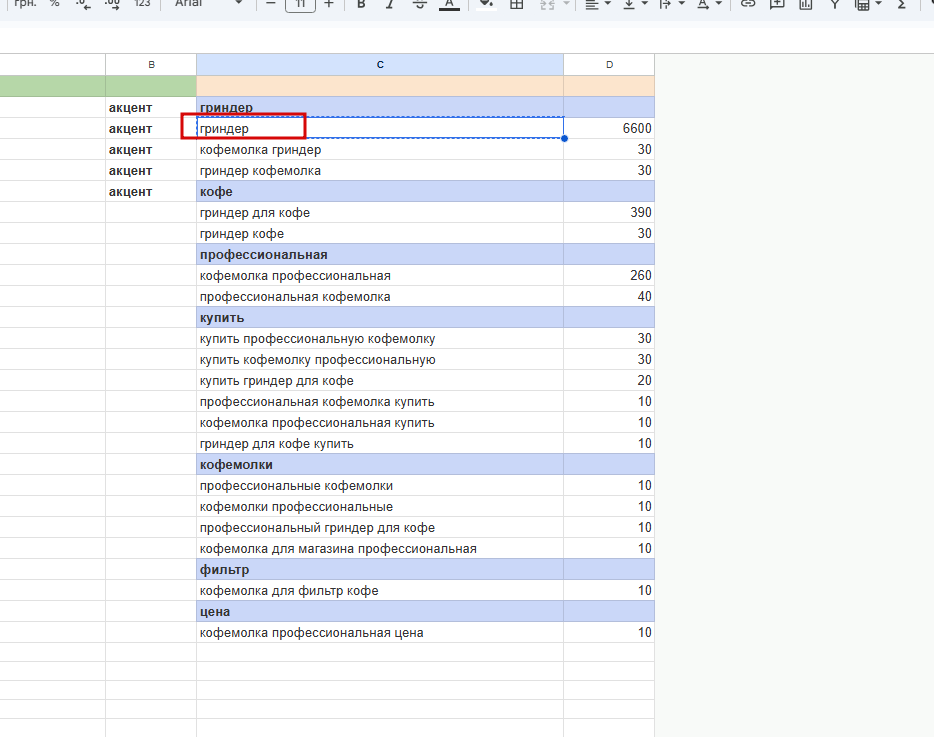Toggle italic formatting in toolbar

pos(390,4)
